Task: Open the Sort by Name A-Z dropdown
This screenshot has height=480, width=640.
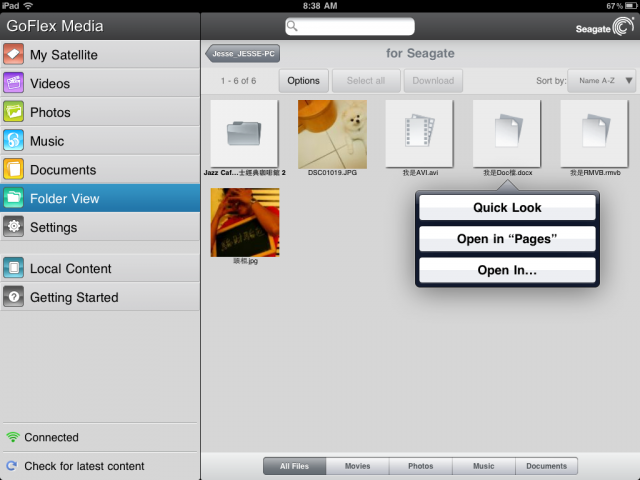Action: pos(601,81)
